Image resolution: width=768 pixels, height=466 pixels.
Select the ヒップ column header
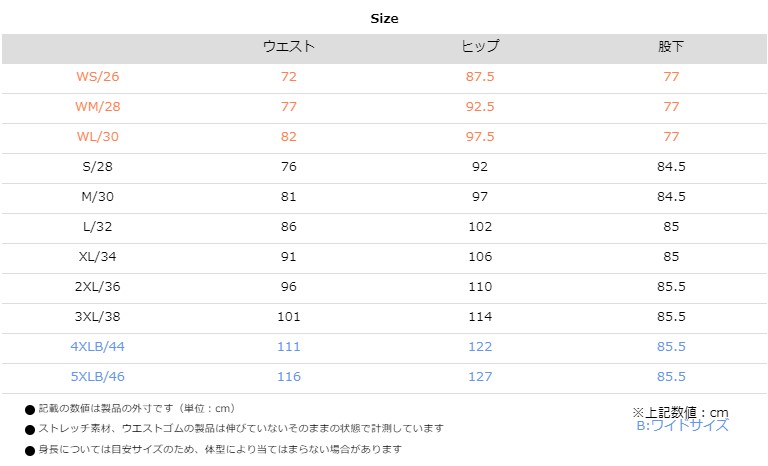point(480,47)
